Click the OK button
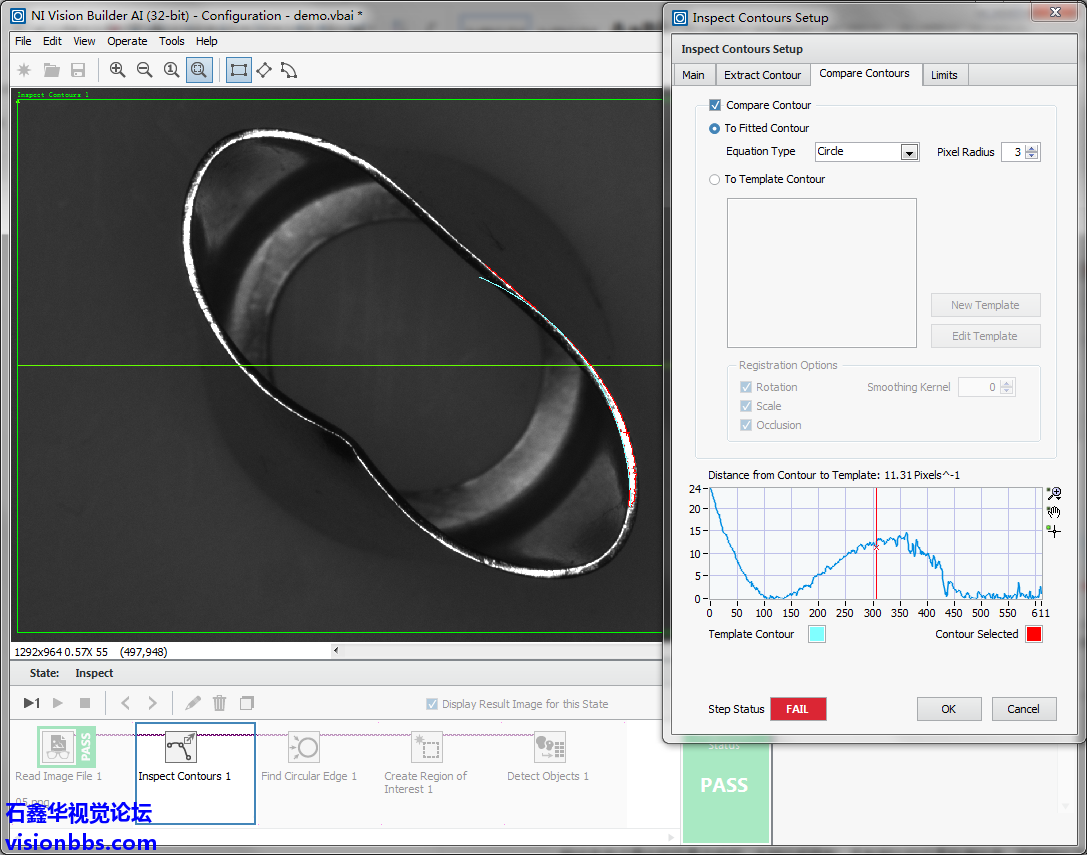This screenshot has width=1087, height=855. point(948,709)
